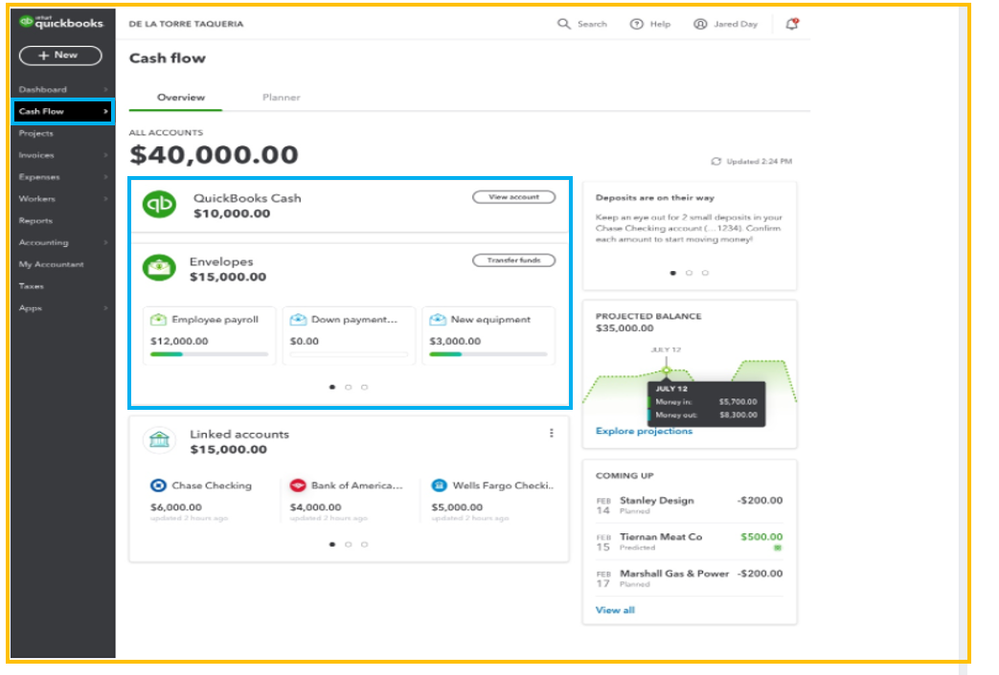Click the Transfer funds button
This screenshot has width=999, height=675.
point(514,260)
